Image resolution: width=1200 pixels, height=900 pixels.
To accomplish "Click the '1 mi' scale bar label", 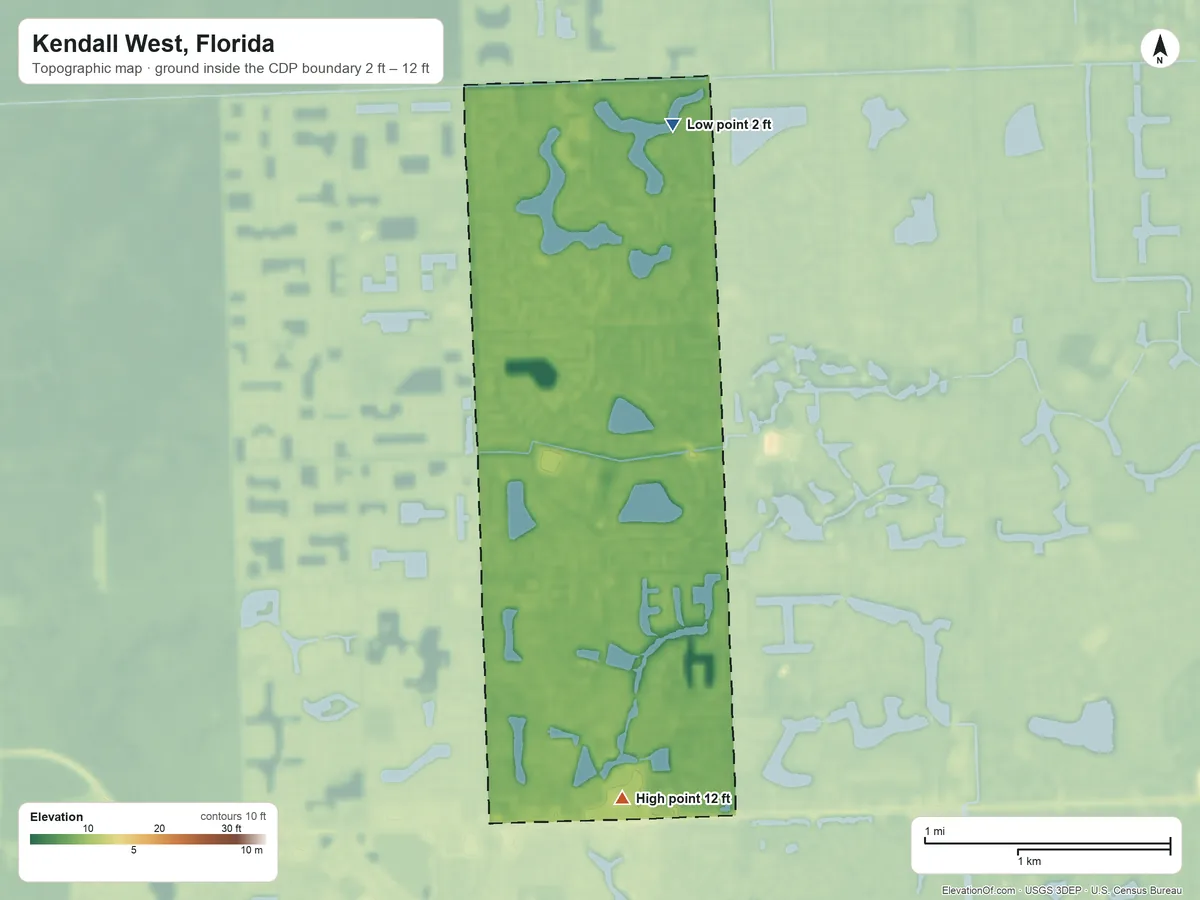I will click(x=933, y=832).
